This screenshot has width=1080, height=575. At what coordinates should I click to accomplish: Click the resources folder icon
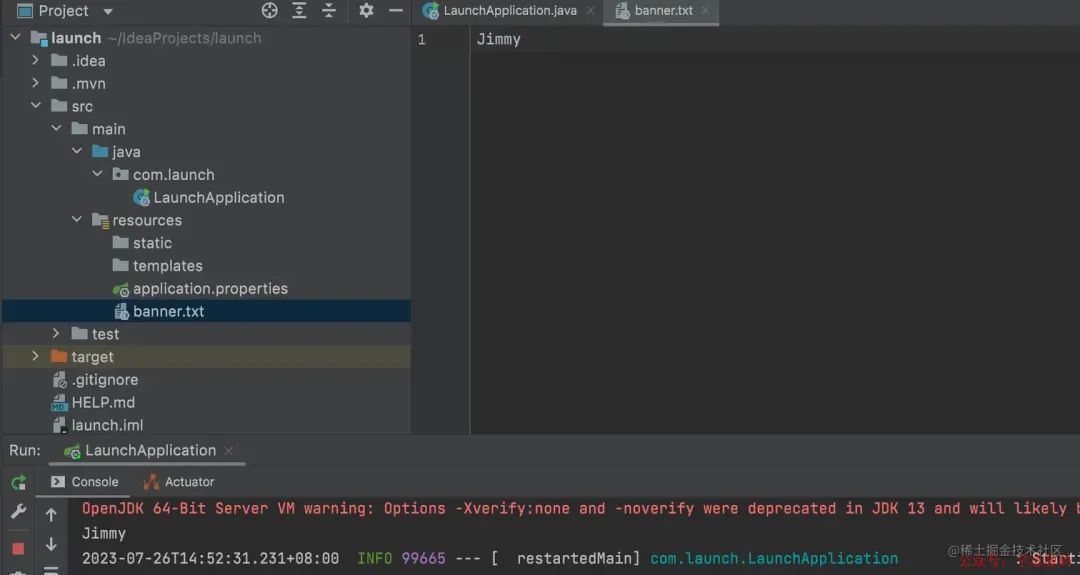coord(101,220)
